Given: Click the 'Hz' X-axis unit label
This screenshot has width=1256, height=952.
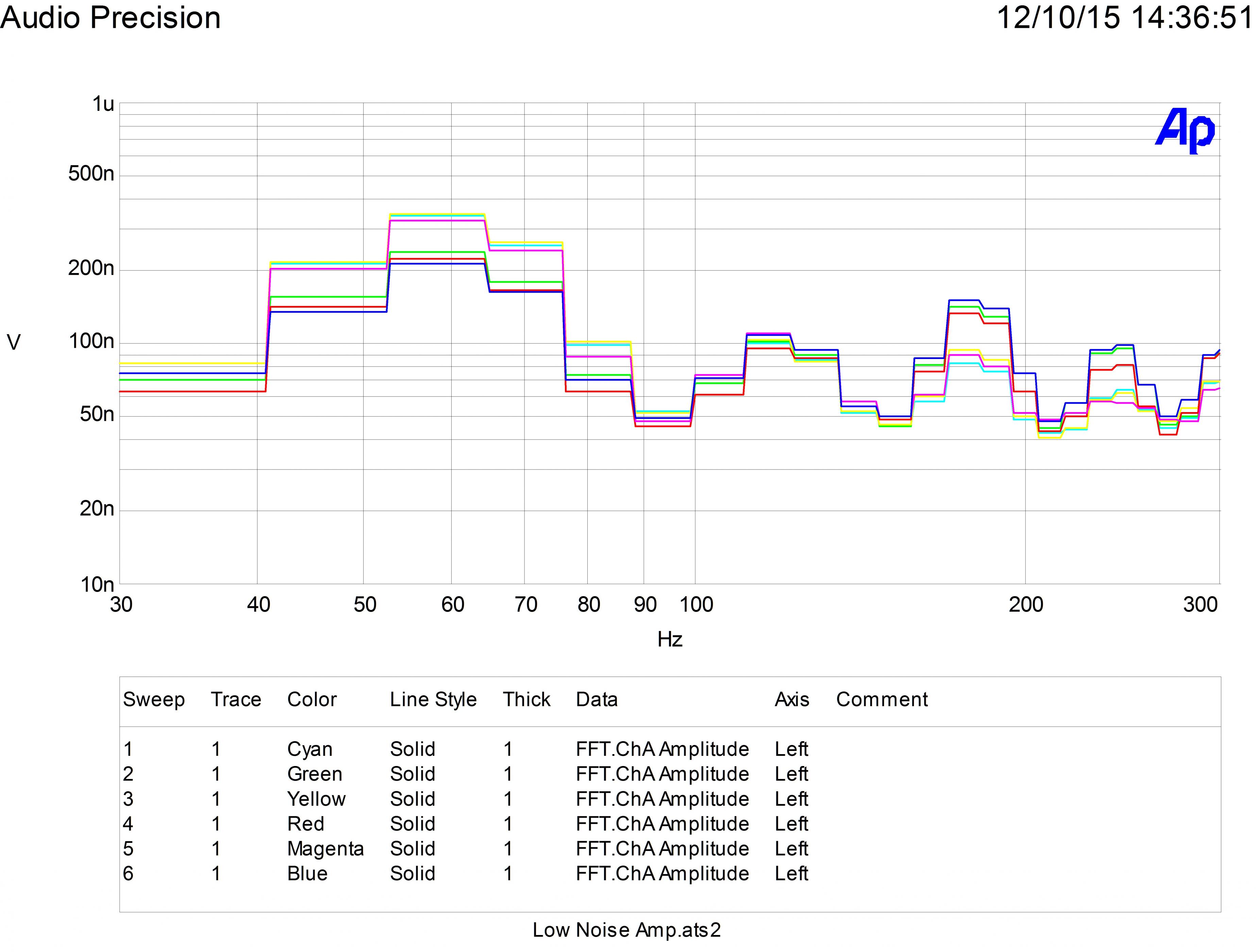Looking at the screenshot, I should click(x=670, y=640).
